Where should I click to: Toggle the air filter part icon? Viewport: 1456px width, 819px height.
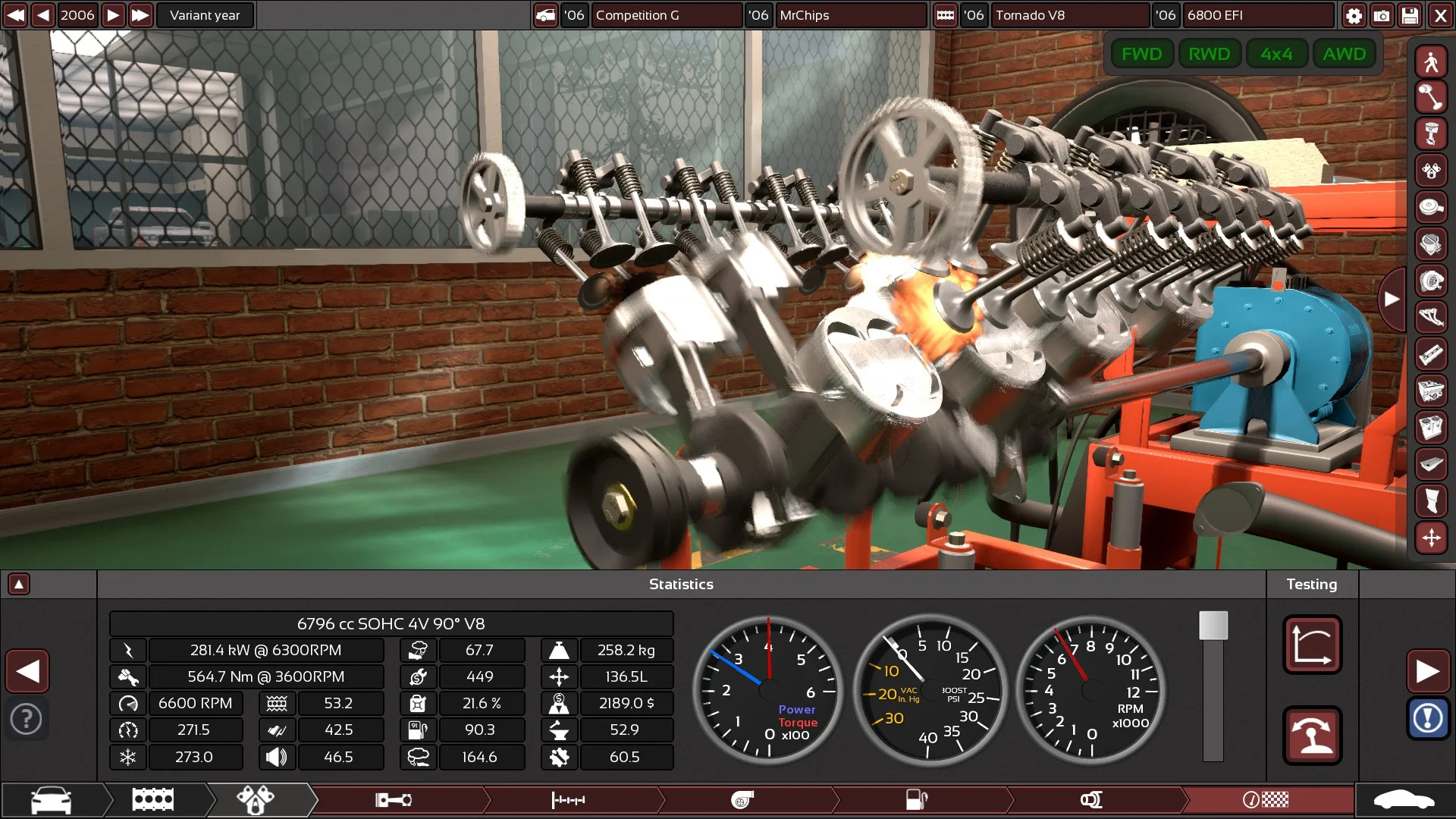(x=1431, y=208)
